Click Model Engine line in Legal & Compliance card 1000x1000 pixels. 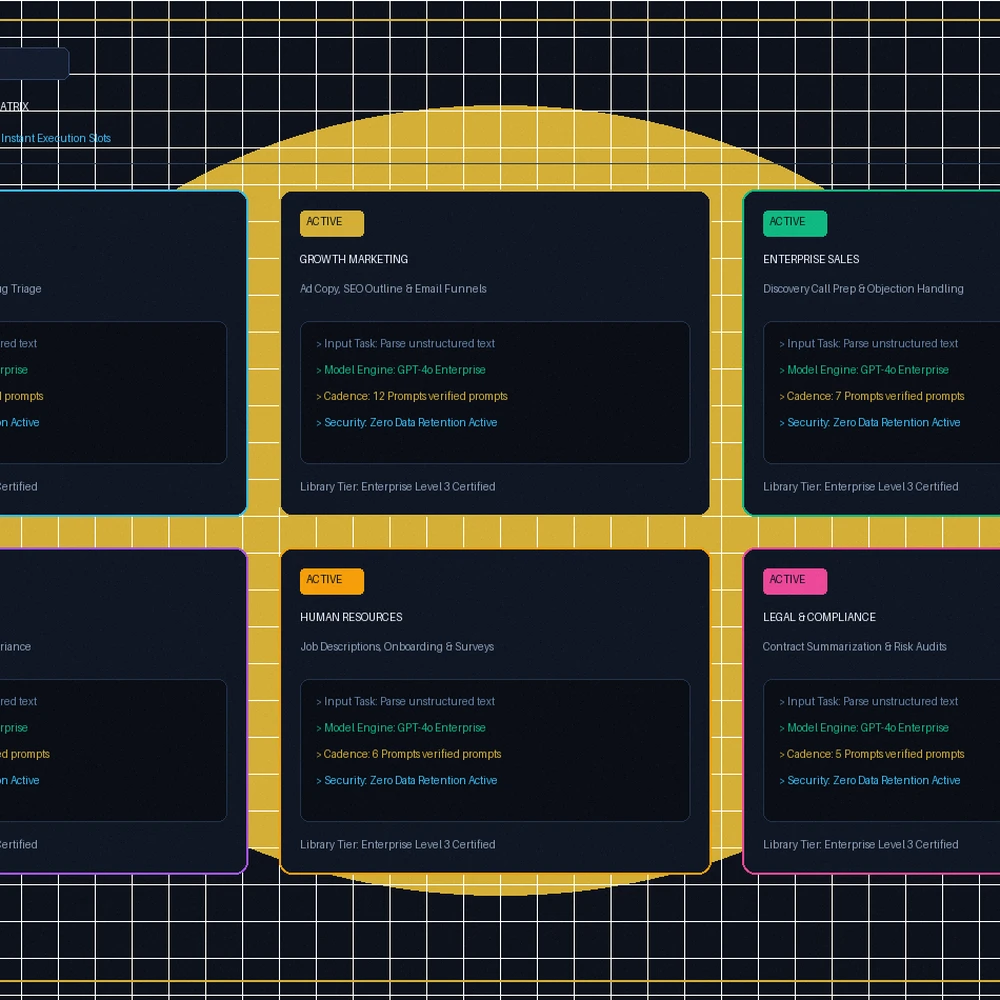(x=864, y=728)
